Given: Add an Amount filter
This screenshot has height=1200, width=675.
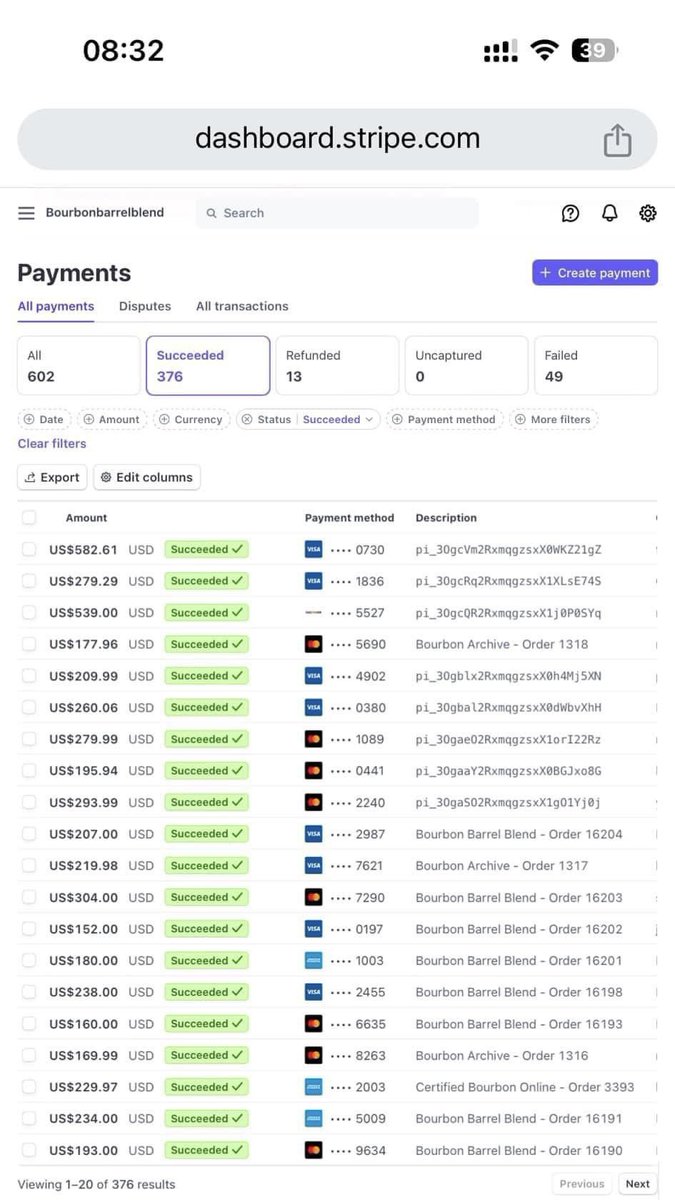Looking at the screenshot, I should click(112, 420).
